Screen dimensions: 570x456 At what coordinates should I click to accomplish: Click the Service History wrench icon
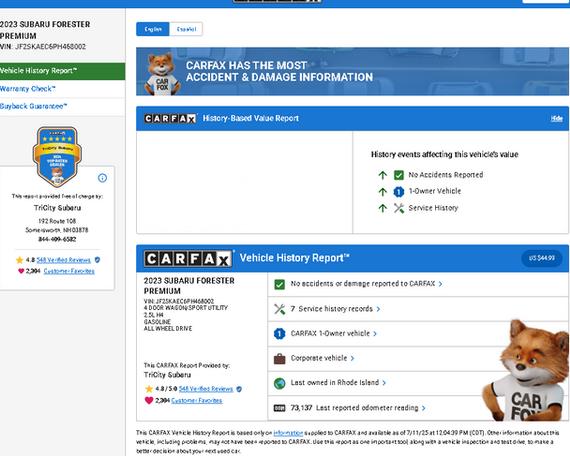coord(398,208)
